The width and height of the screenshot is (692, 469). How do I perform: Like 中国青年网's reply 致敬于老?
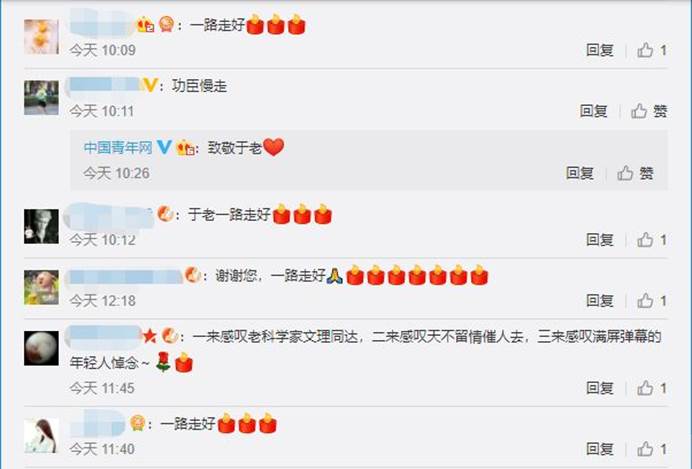[x=625, y=173]
